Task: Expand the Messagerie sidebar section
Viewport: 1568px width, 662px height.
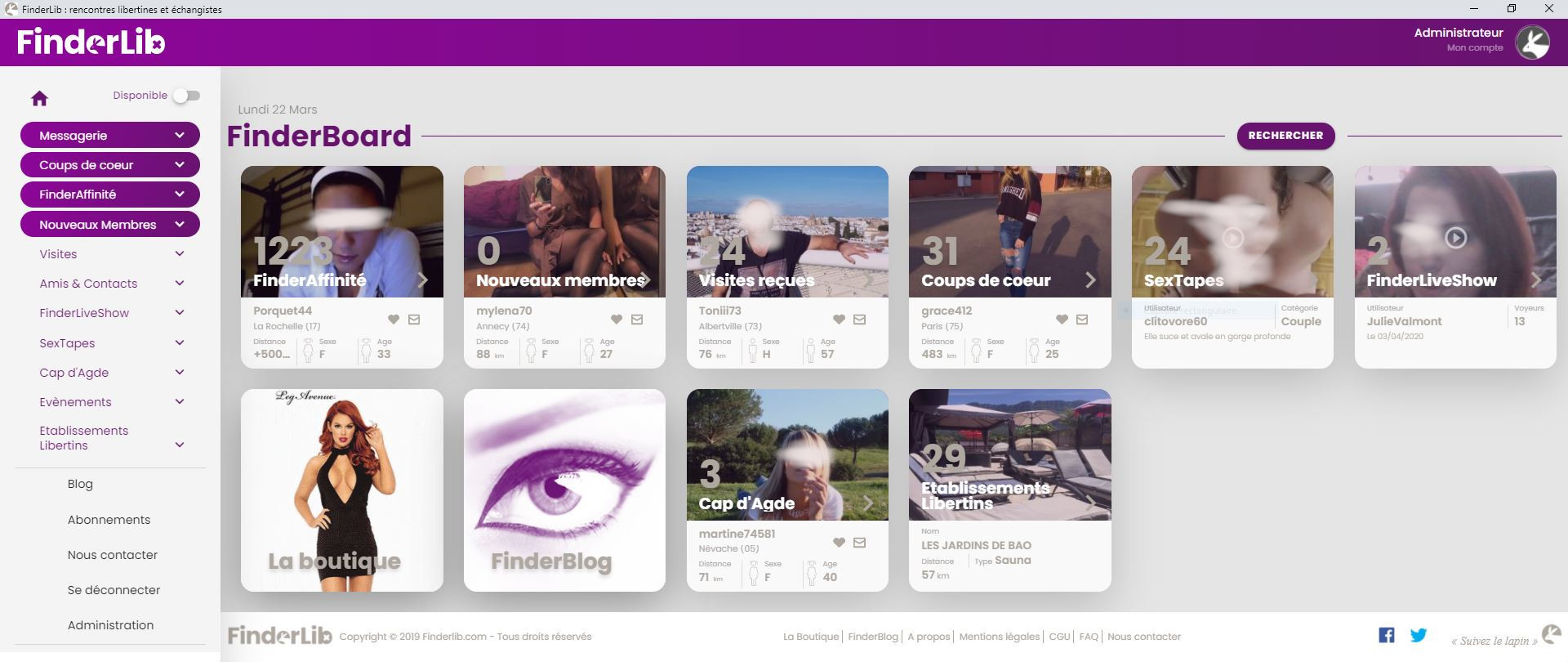Action: coord(110,136)
